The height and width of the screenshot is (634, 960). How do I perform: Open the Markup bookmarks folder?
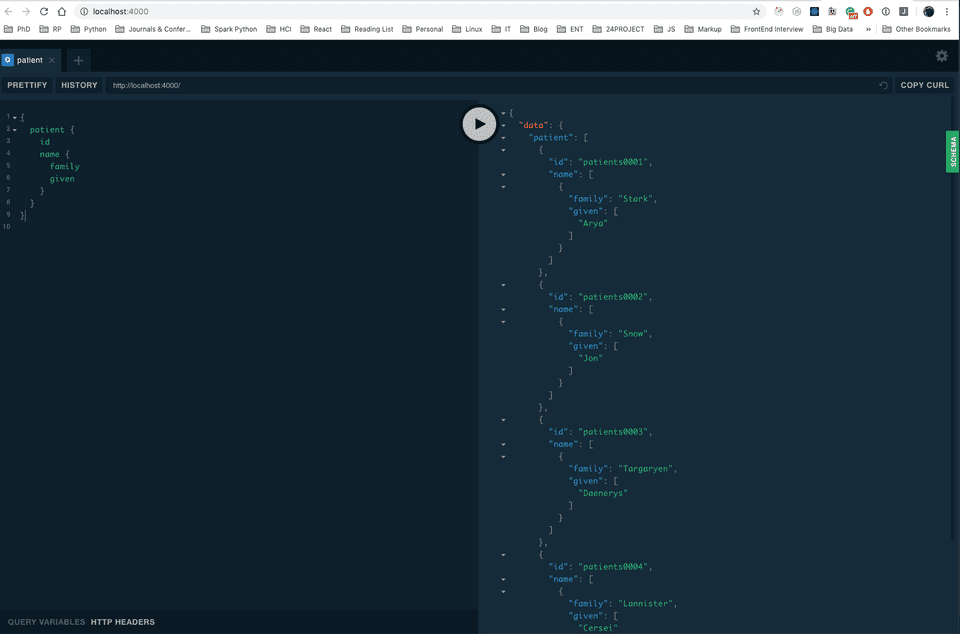[703, 29]
